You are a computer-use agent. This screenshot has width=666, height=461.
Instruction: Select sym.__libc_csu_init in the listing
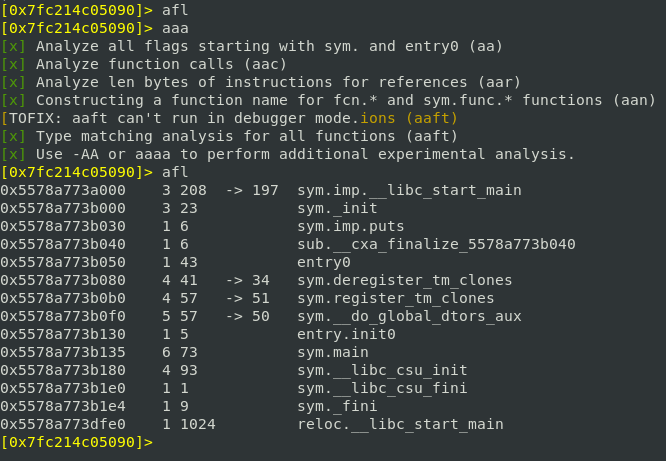372,370
